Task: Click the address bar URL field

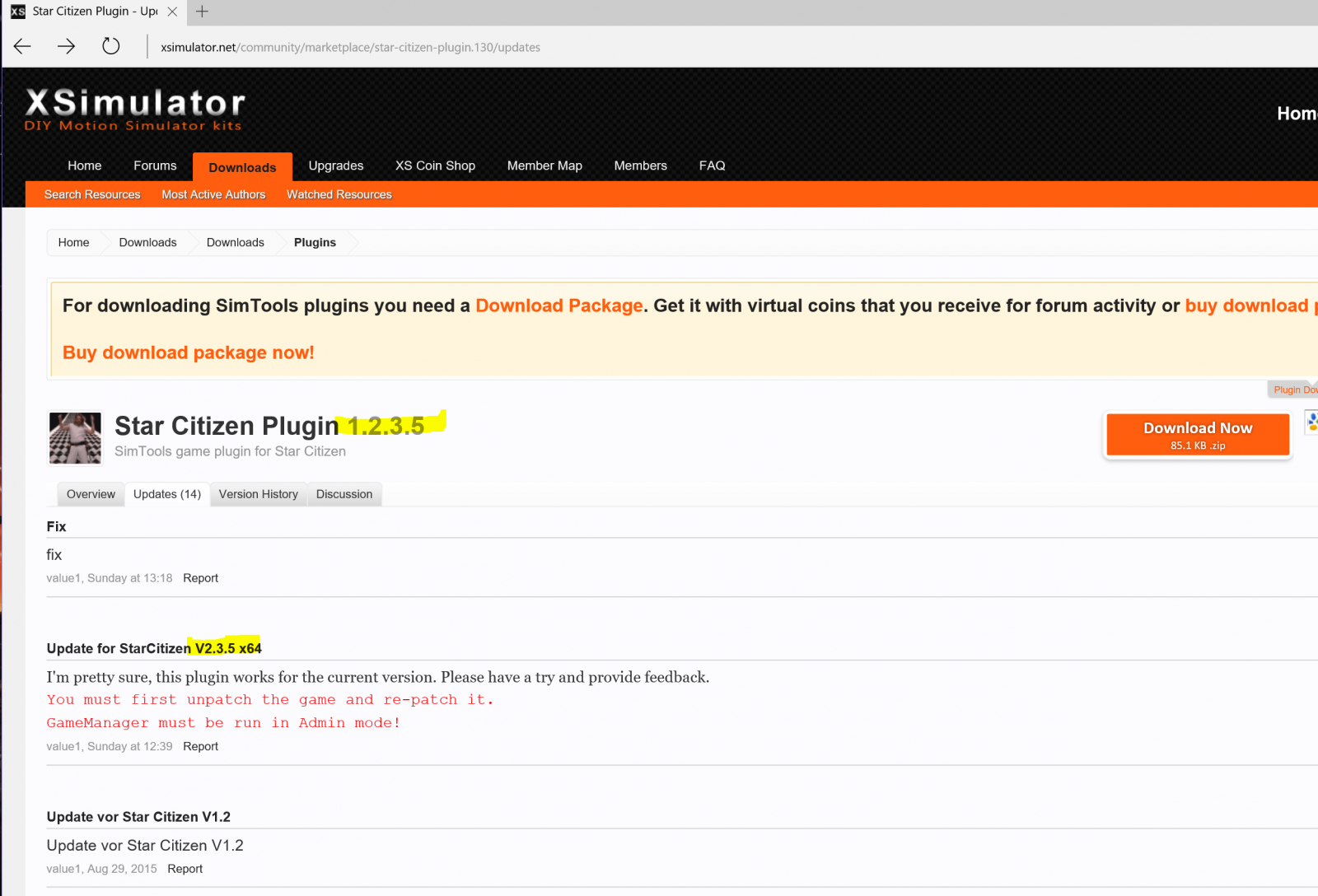Action: (351, 47)
